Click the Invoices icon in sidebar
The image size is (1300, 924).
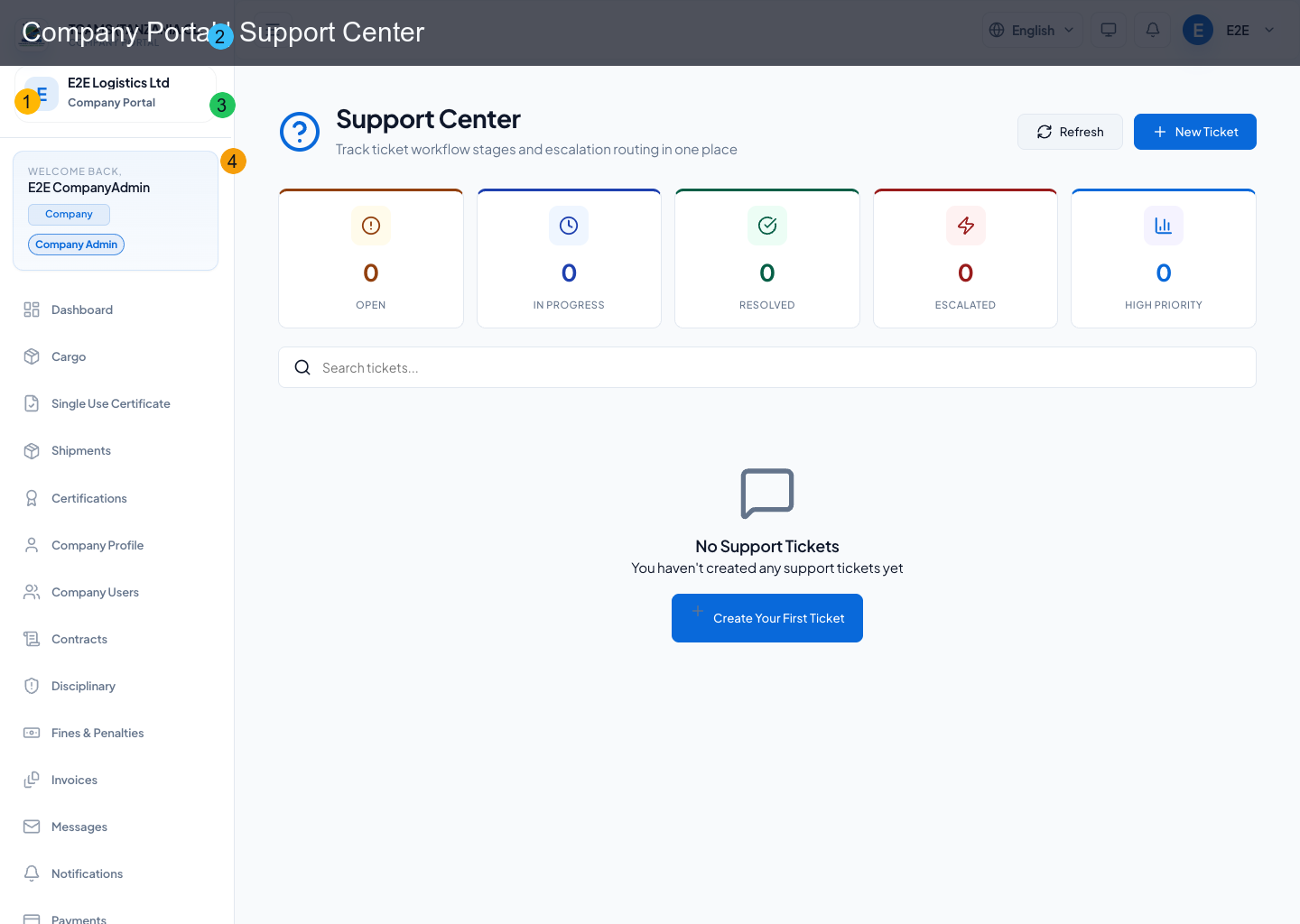click(32, 780)
